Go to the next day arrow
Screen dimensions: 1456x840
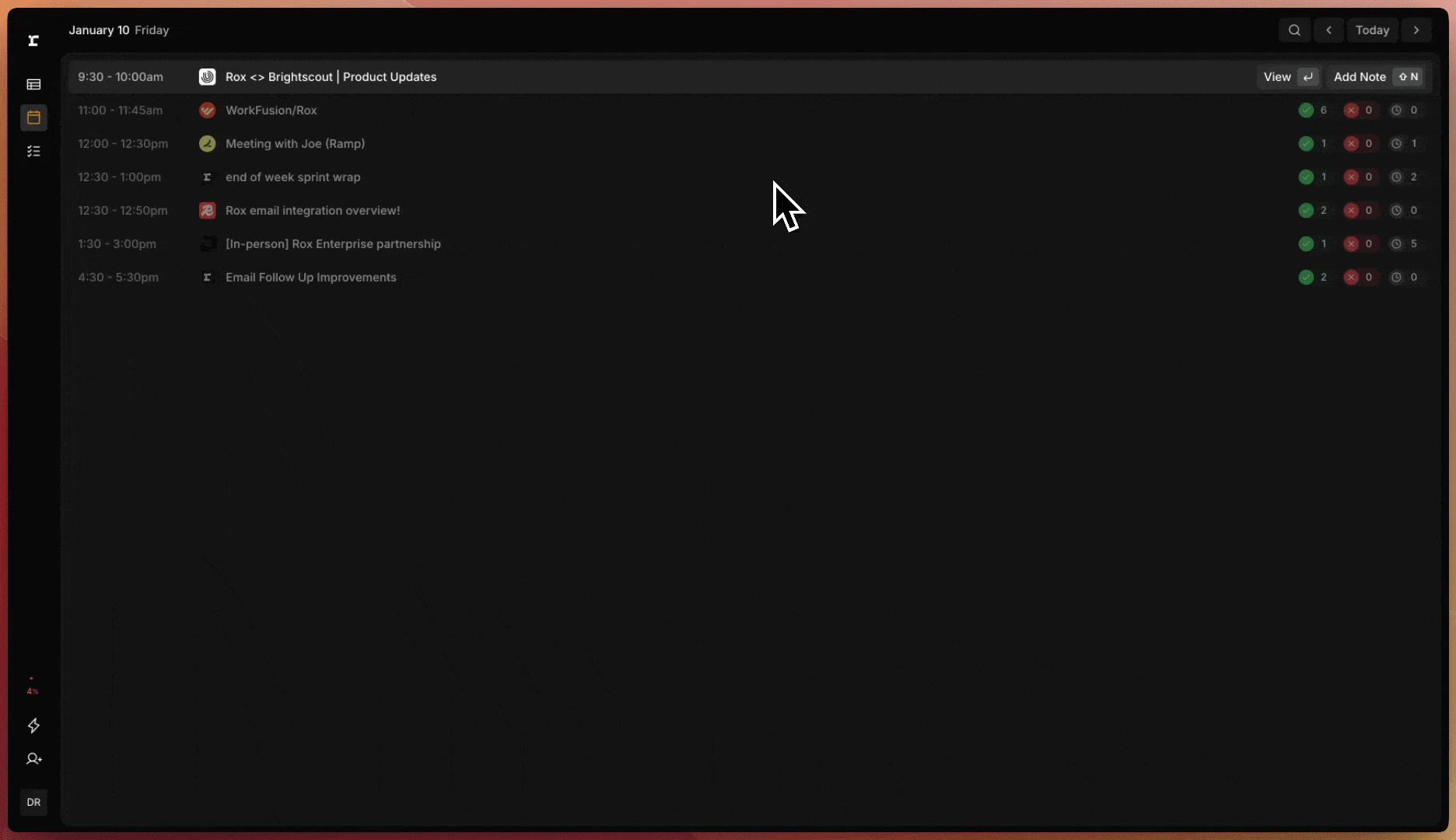pyautogui.click(x=1416, y=30)
